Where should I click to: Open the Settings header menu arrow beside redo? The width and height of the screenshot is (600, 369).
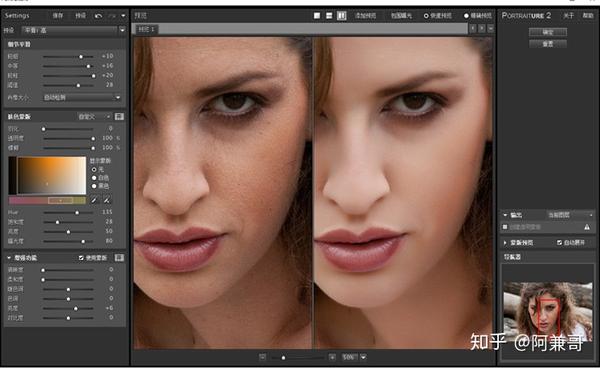(x=123, y=16)
